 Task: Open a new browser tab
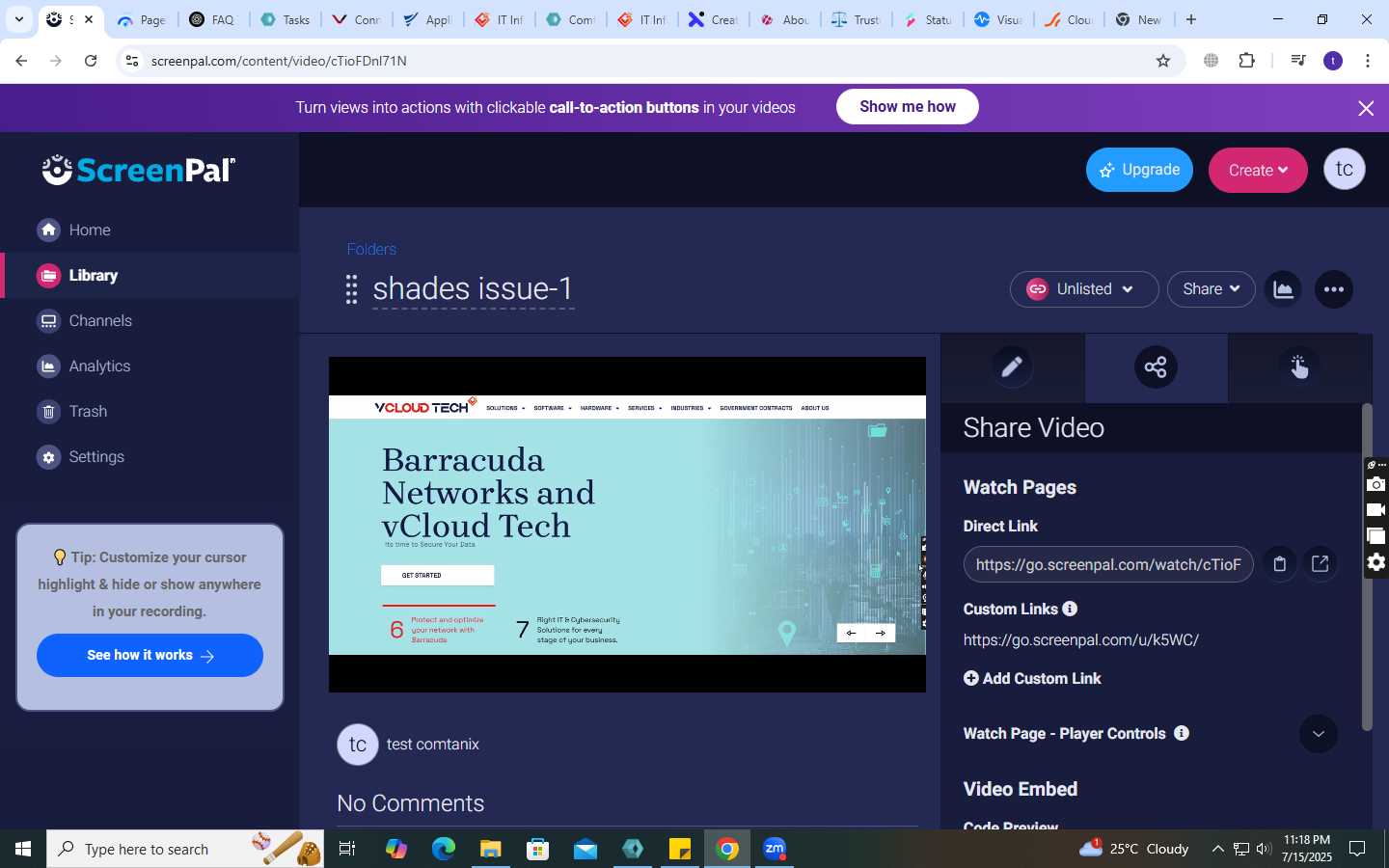tap(1191, 19)
